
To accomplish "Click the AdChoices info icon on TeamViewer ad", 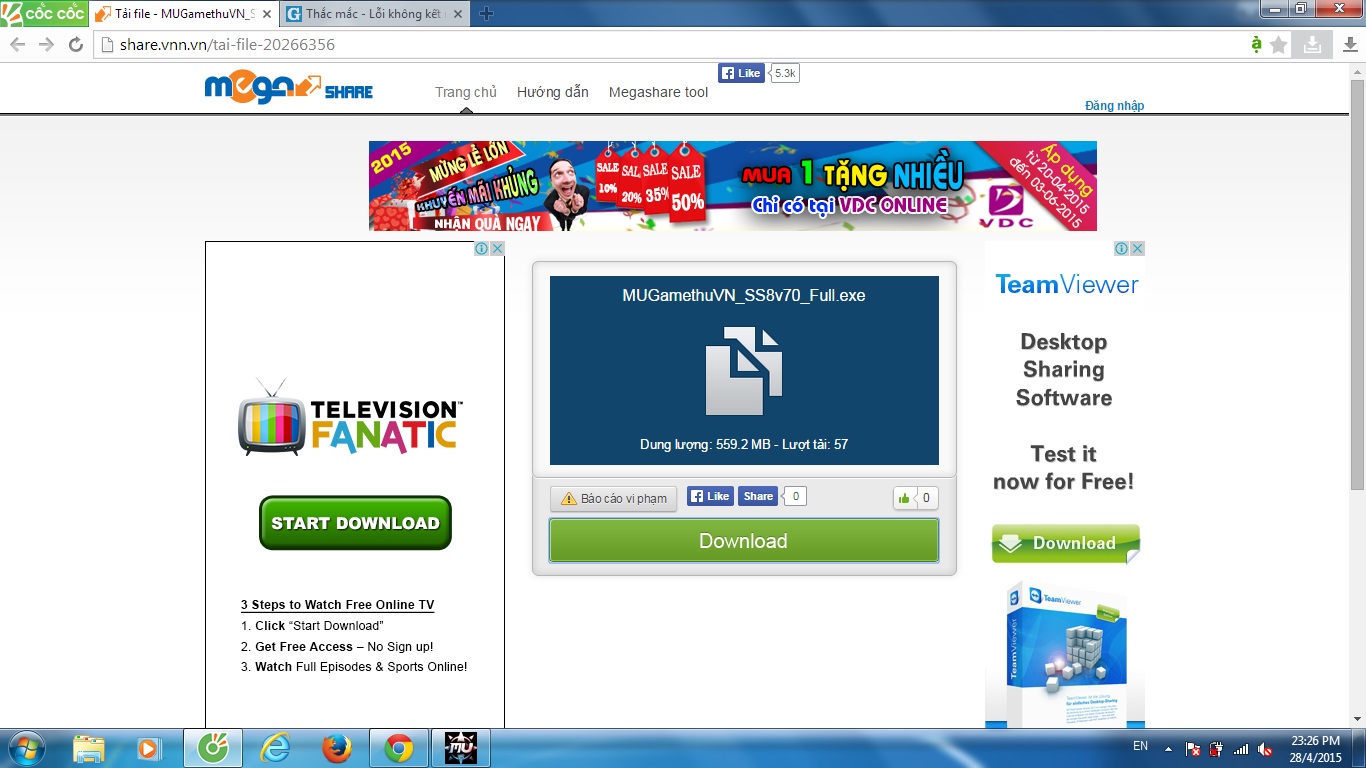I will click(x=1121, y=248).
